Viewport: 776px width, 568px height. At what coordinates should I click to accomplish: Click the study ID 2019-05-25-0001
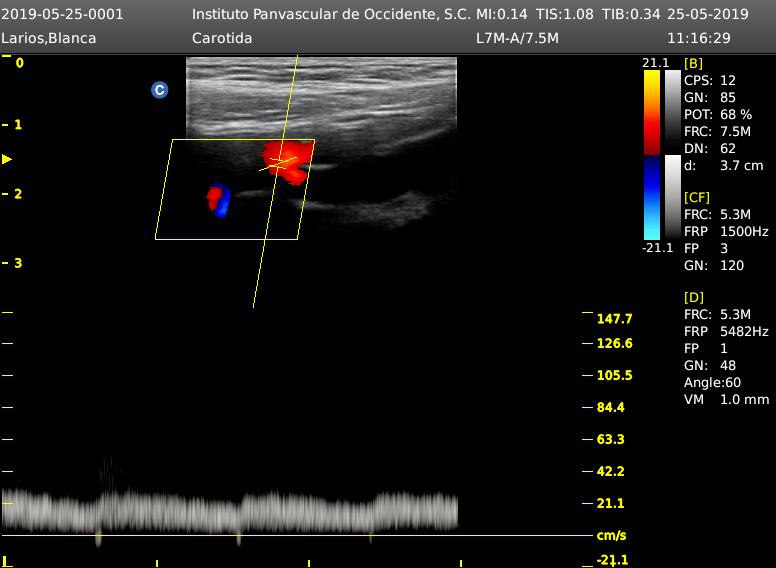62,14
